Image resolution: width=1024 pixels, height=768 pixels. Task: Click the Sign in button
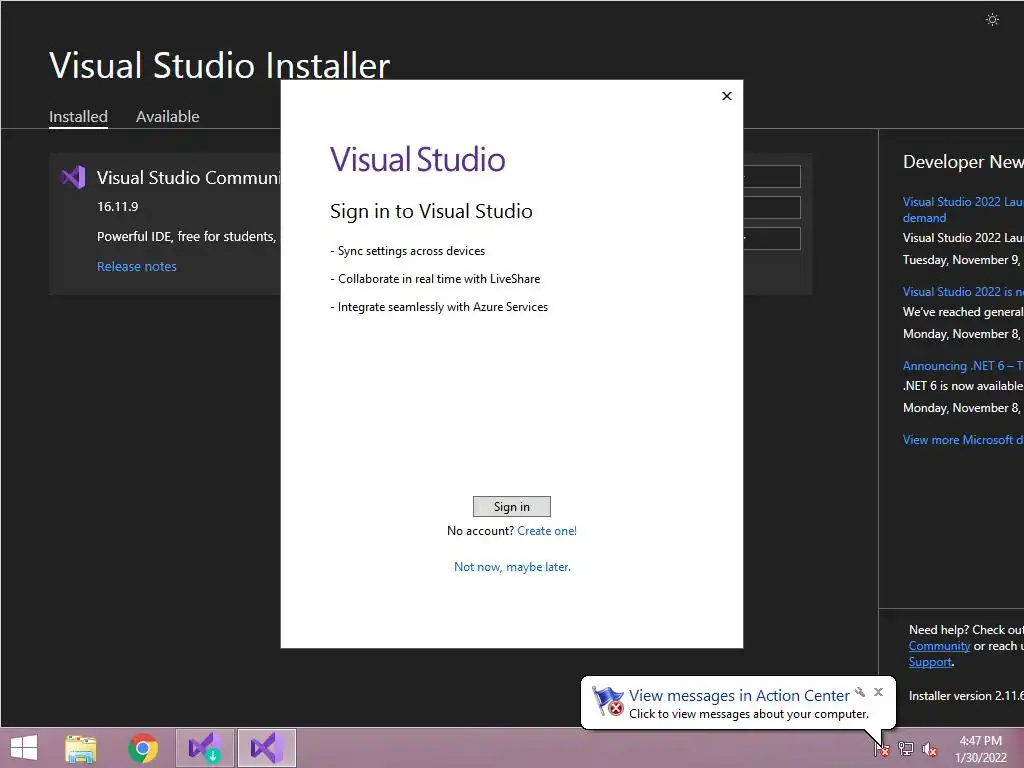coord(511,507)
